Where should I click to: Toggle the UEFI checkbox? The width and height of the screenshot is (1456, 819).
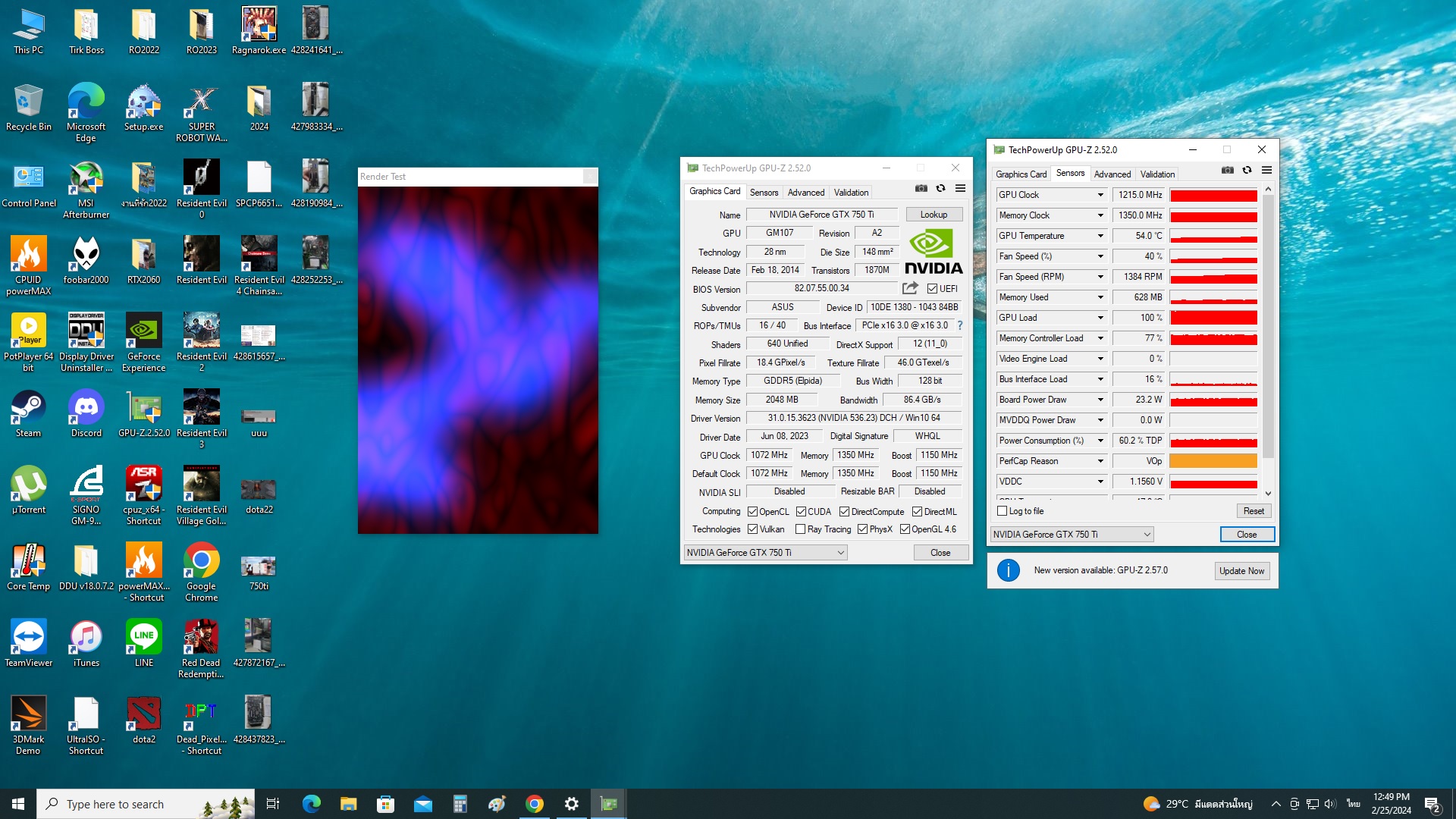coord(932,289)
